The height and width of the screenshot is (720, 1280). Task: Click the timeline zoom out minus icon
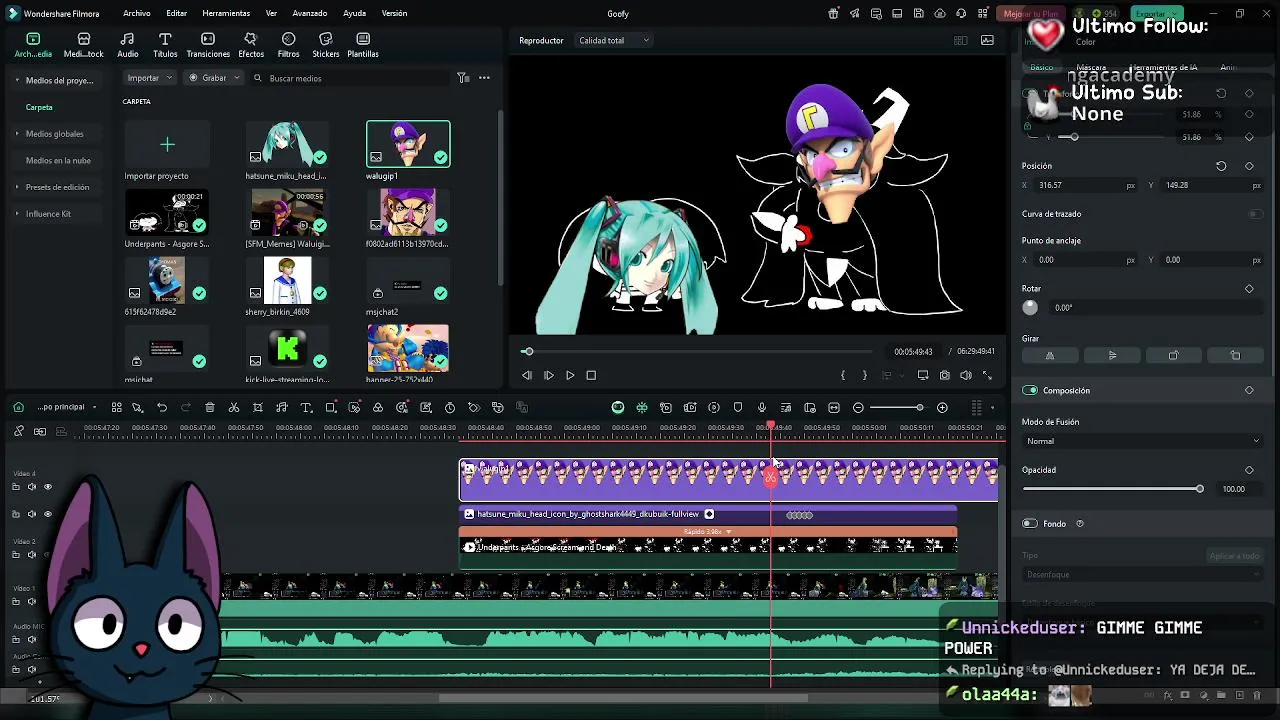(x=858, y=407)
